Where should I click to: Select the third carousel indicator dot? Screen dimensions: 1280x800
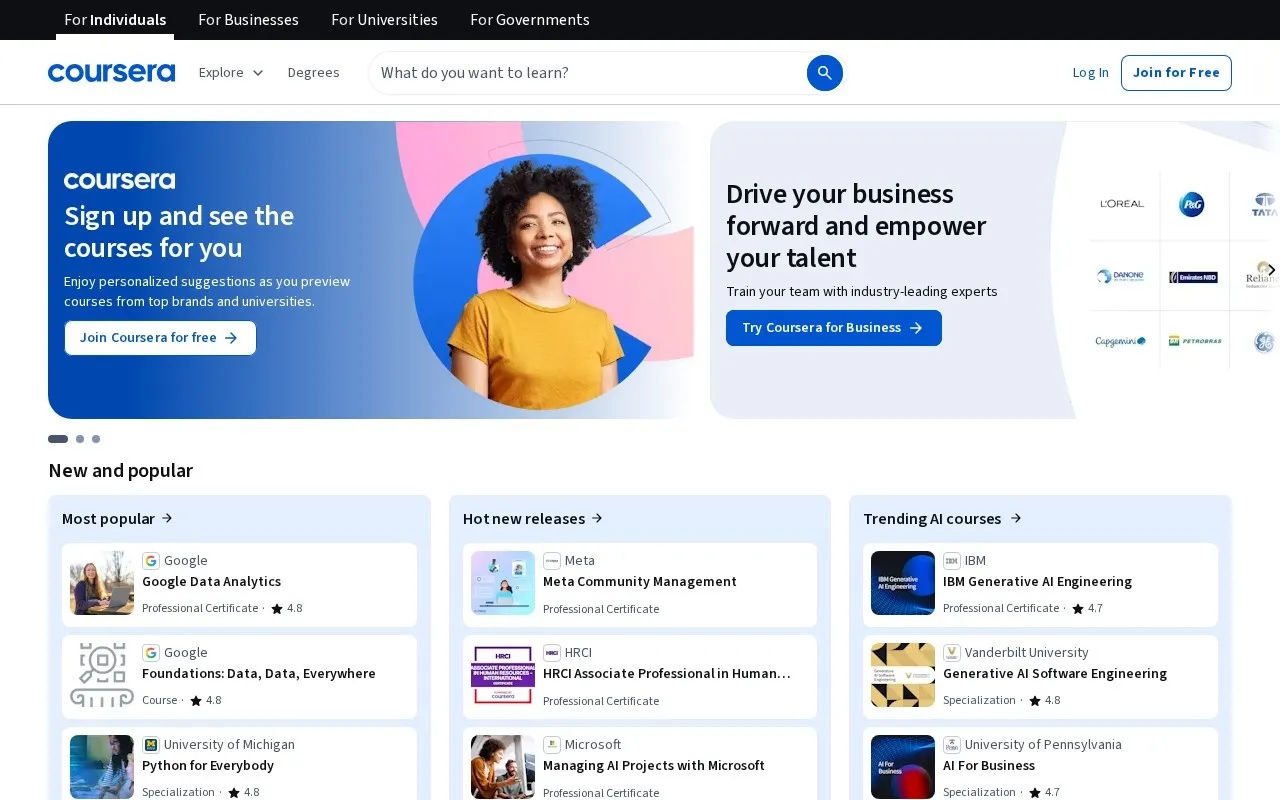96,439
